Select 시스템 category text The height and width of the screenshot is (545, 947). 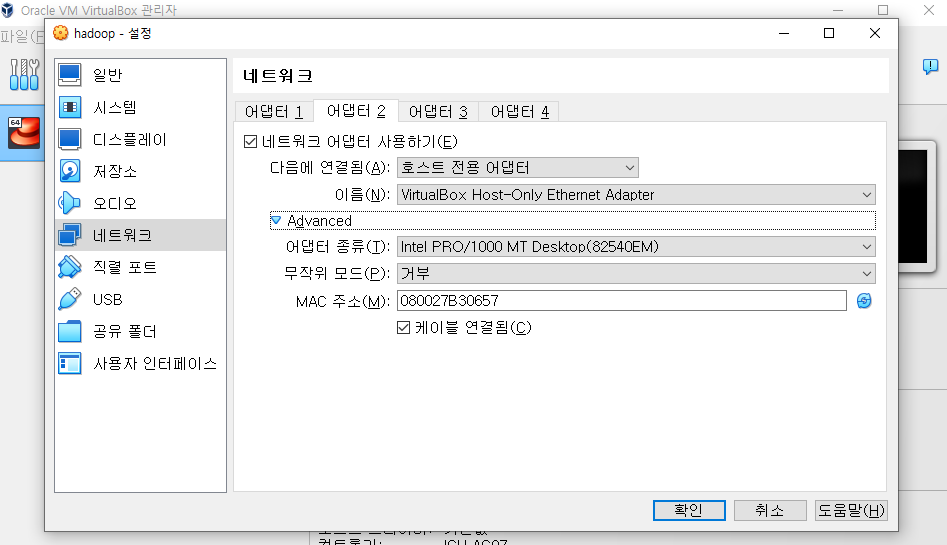(115, 107)
